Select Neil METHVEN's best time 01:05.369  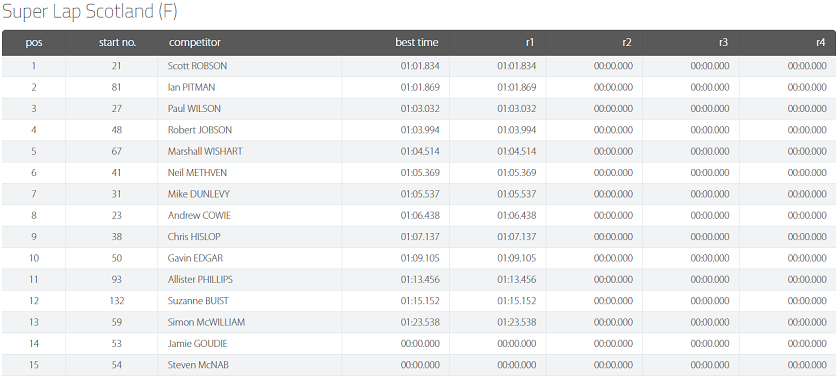click(x=420, y=173)
